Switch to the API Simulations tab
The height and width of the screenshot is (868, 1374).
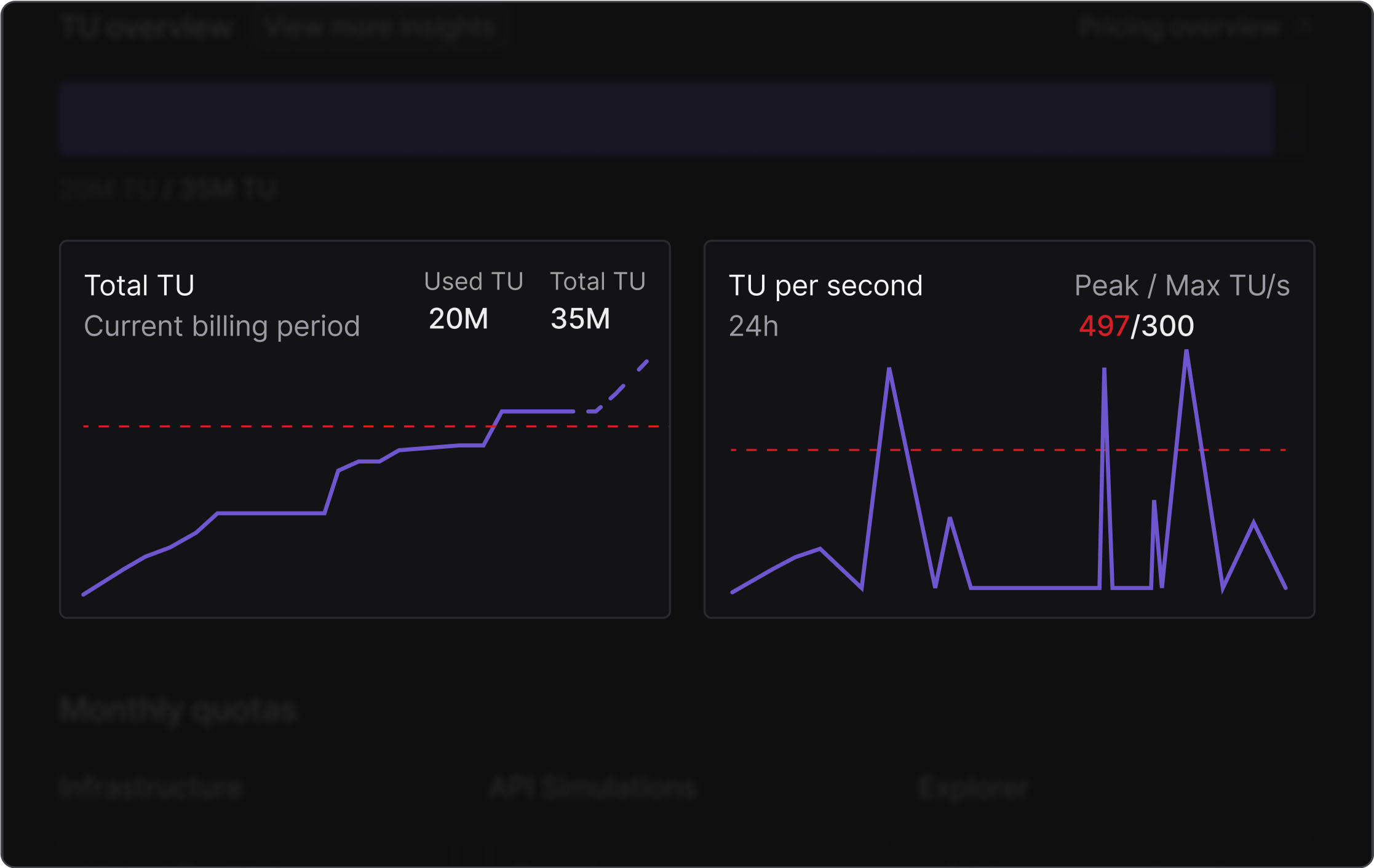(x=594, y=787)
